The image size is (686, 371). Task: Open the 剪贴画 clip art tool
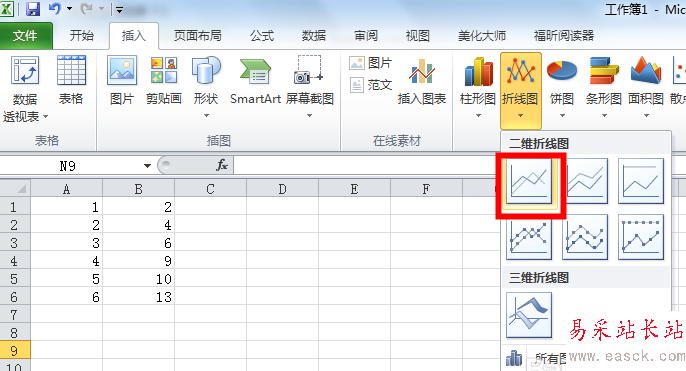click(164, 80)
